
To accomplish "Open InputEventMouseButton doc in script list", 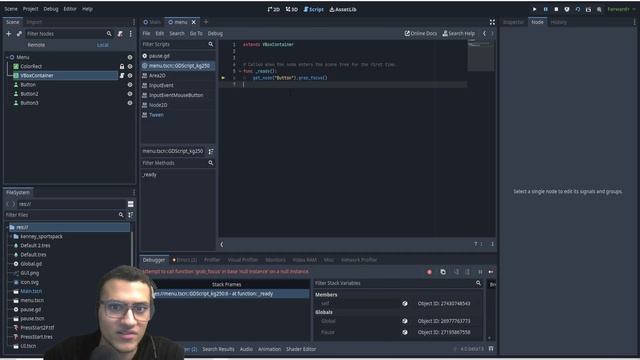I will (x=176, y=95).
